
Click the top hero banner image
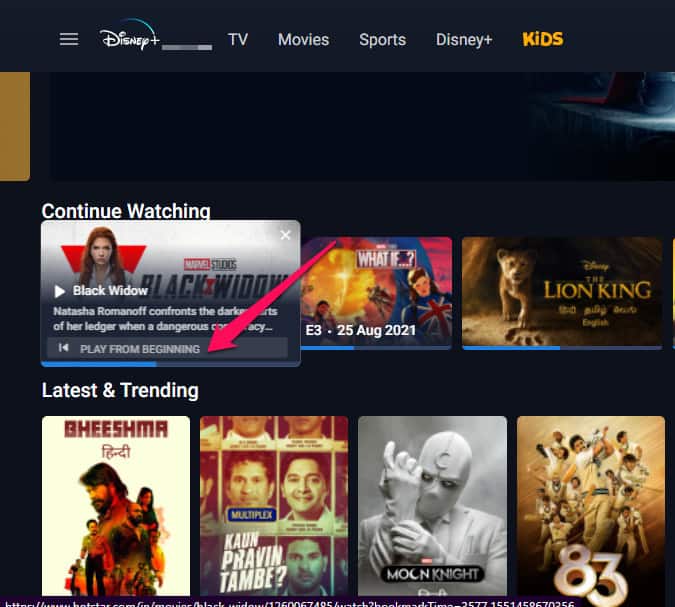click(350, 125)
